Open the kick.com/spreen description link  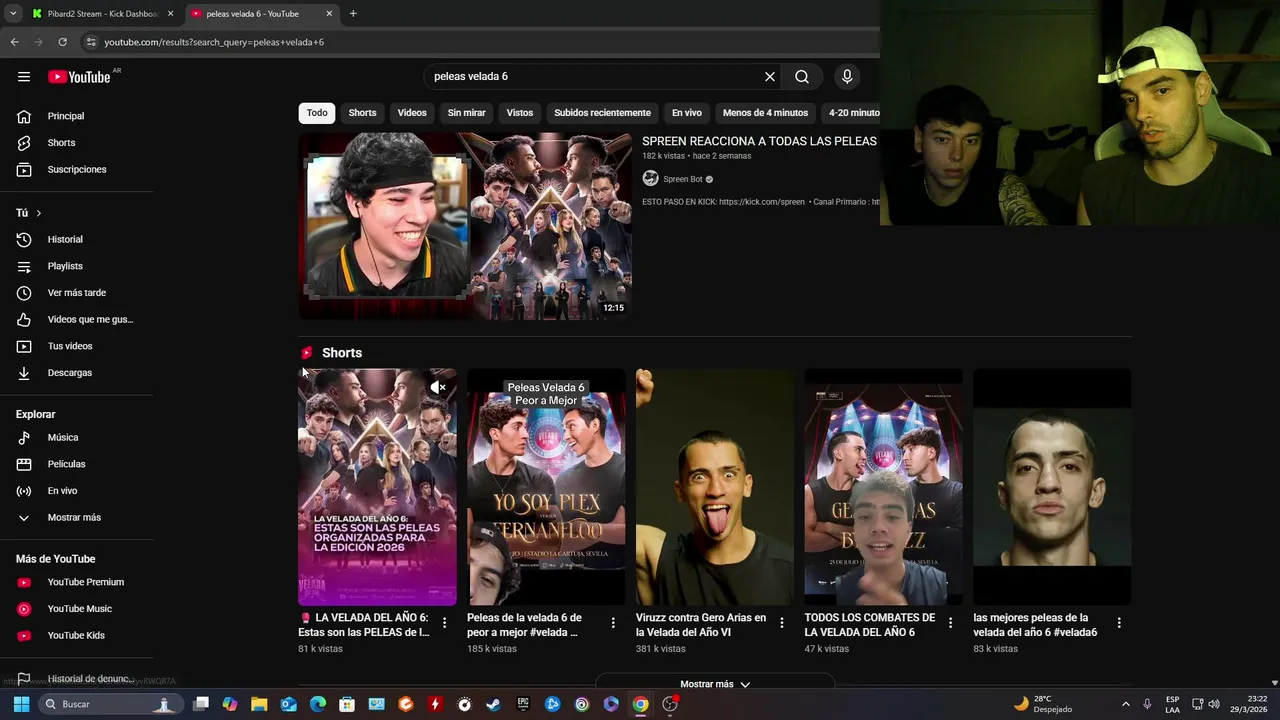(x=762, y=202)
